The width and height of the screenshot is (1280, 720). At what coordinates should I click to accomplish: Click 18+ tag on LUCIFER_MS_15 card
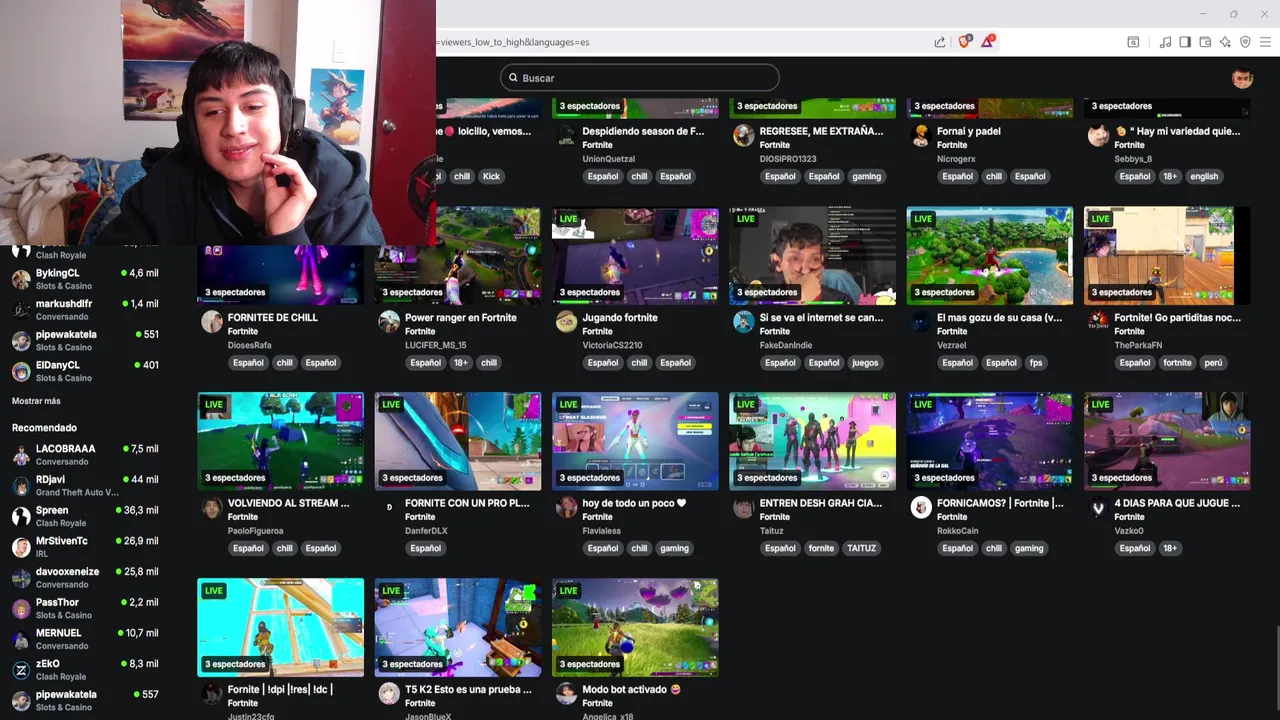(459, 363)
